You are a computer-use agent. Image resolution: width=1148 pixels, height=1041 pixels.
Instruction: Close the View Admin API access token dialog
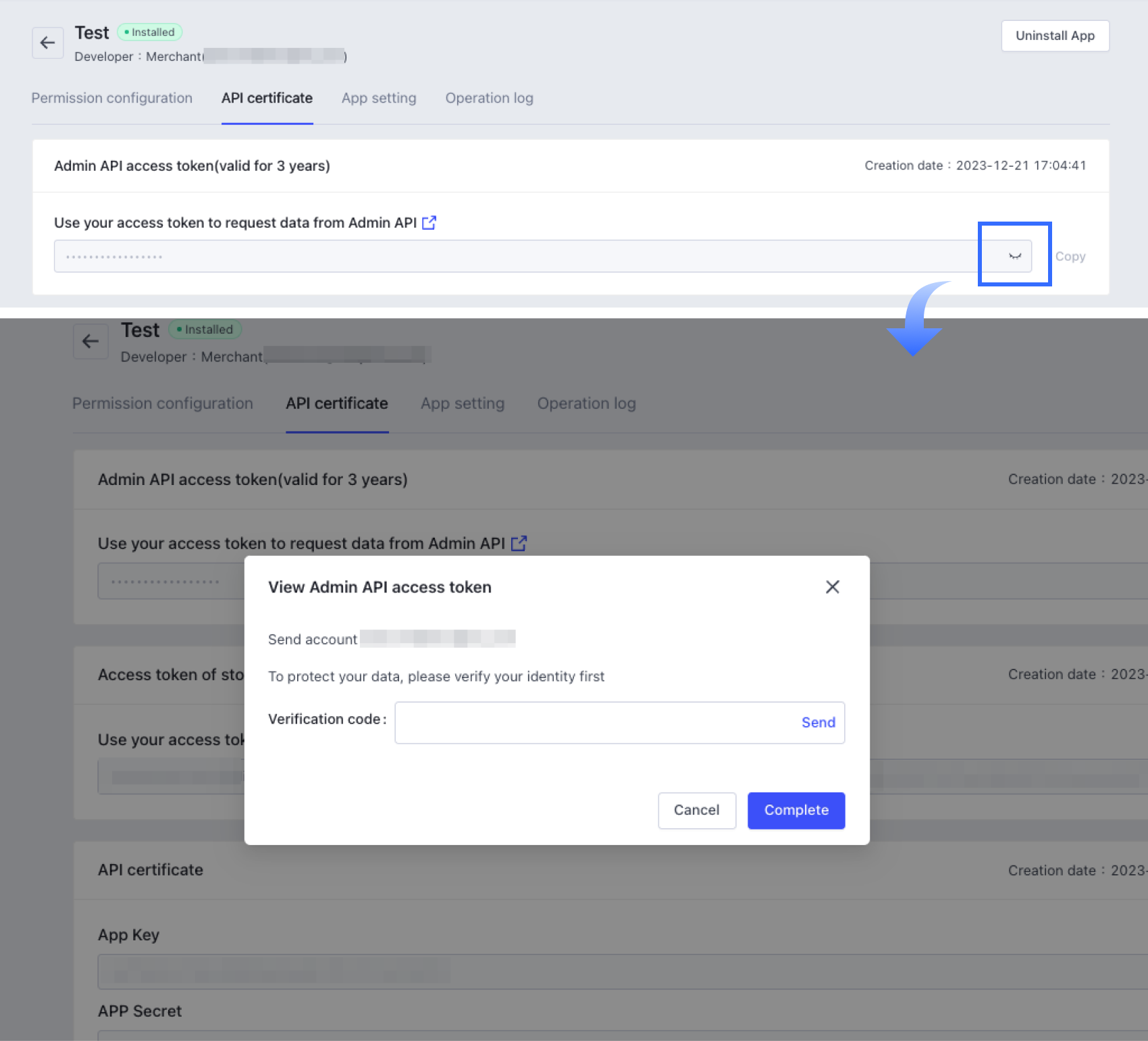(832, 587)
